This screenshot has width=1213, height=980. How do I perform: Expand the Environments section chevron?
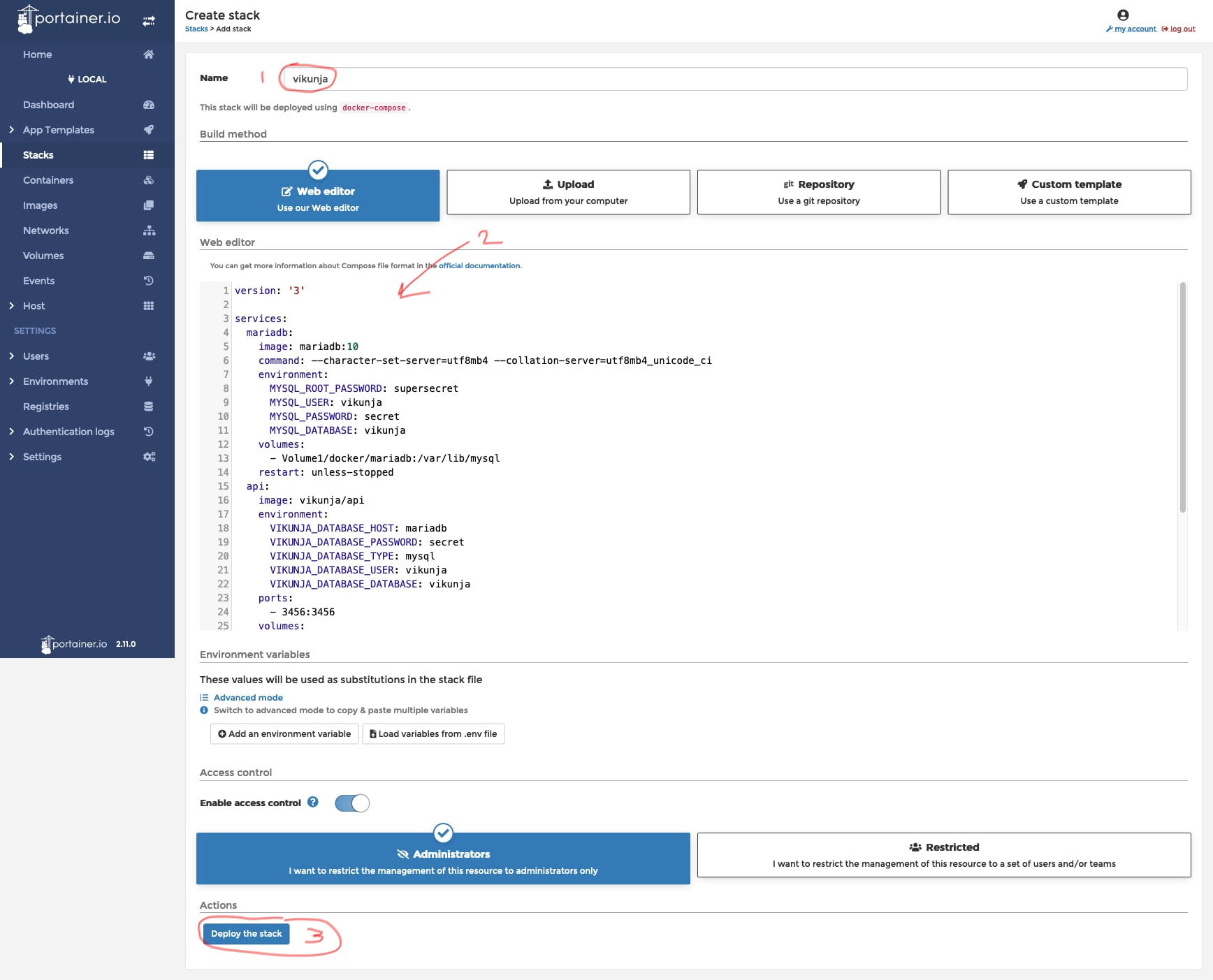coord(11,381)
